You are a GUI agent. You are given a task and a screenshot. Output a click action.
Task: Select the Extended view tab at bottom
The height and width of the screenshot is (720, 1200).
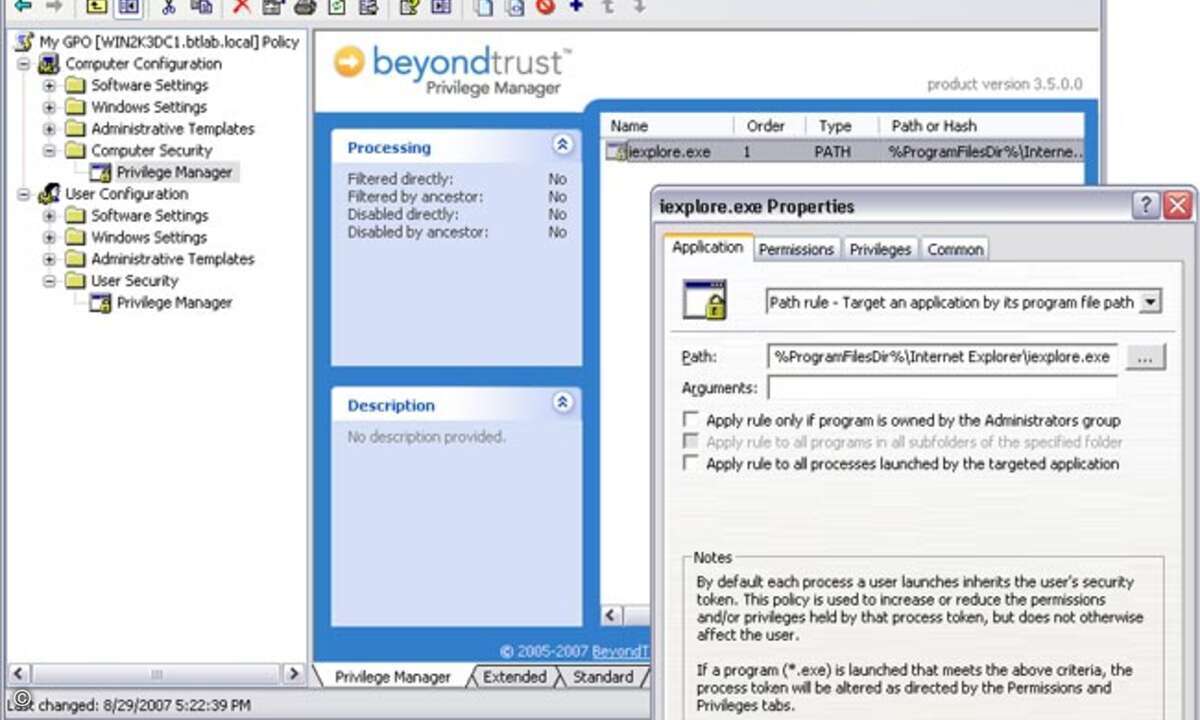coord(514,677)
